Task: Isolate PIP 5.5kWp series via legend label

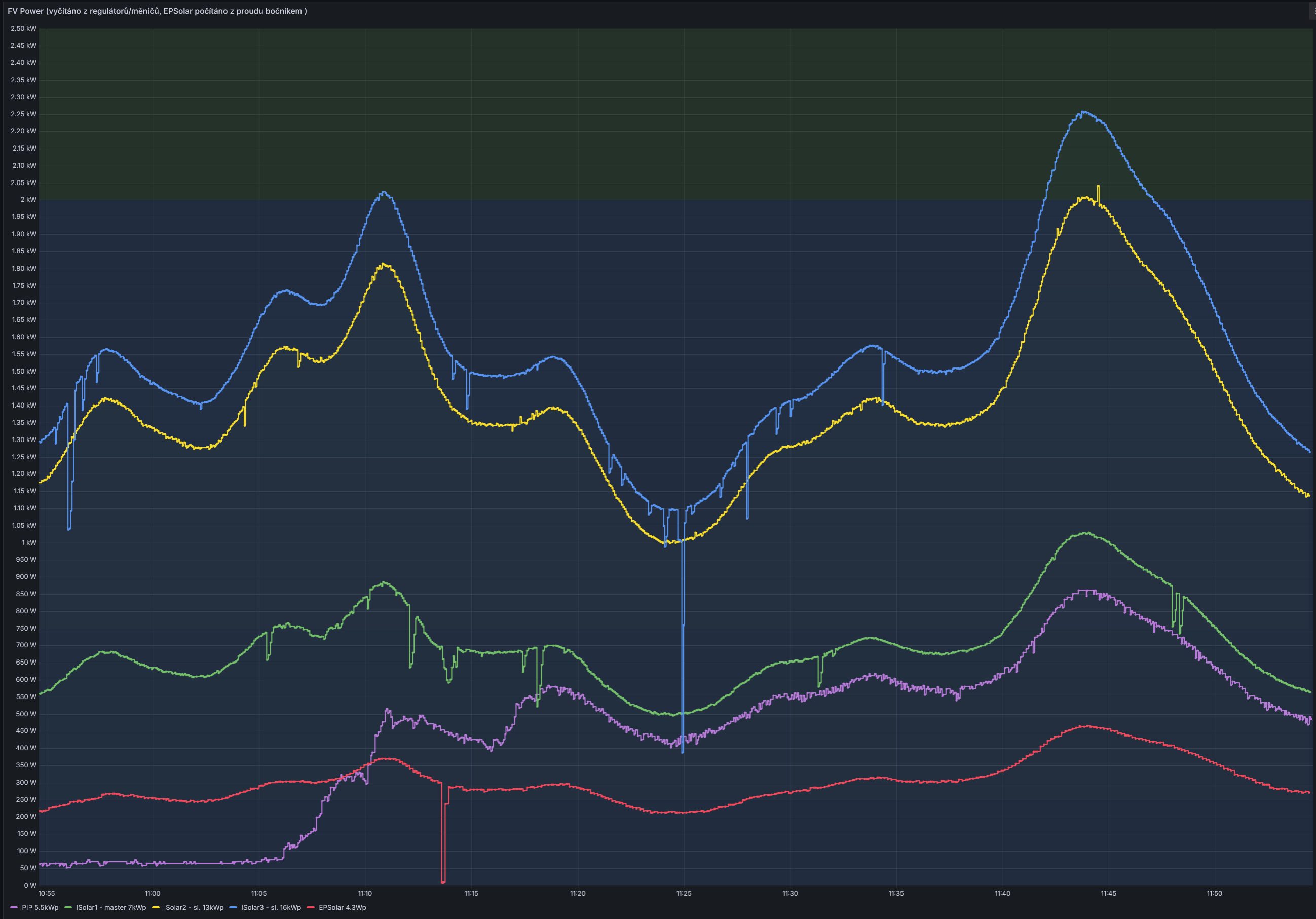Action: pyautogui.click(x=40, y=907)
